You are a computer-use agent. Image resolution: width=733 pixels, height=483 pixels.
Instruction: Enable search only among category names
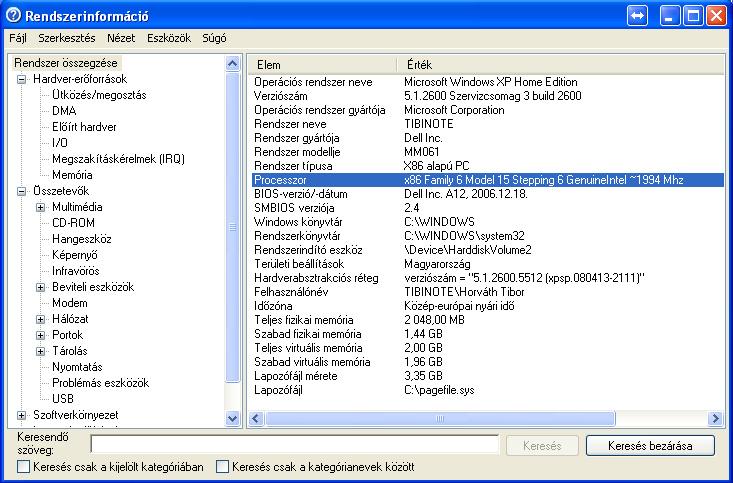point(223,467)
